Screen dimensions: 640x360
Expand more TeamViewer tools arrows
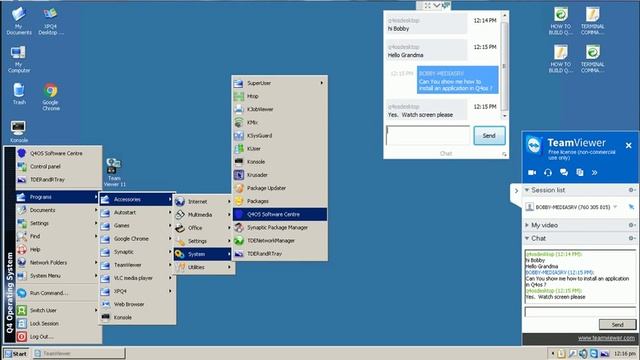coord(595,173)
